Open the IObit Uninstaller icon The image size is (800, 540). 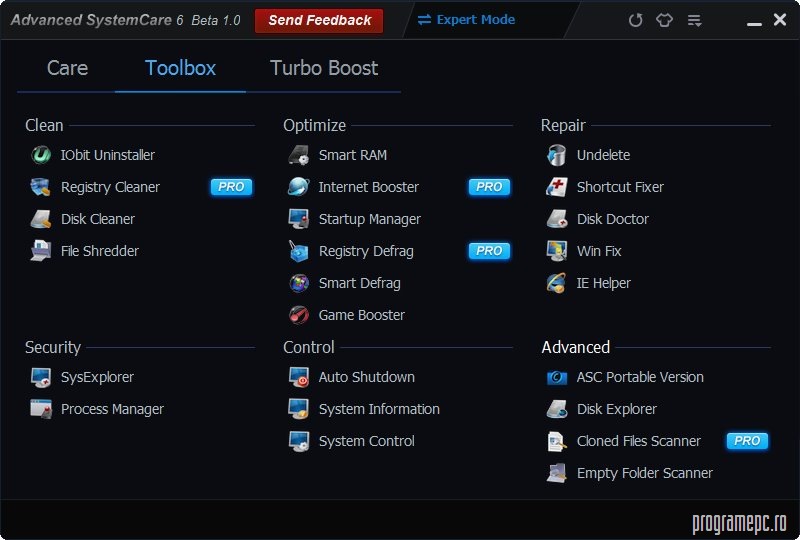click(41, 155)
